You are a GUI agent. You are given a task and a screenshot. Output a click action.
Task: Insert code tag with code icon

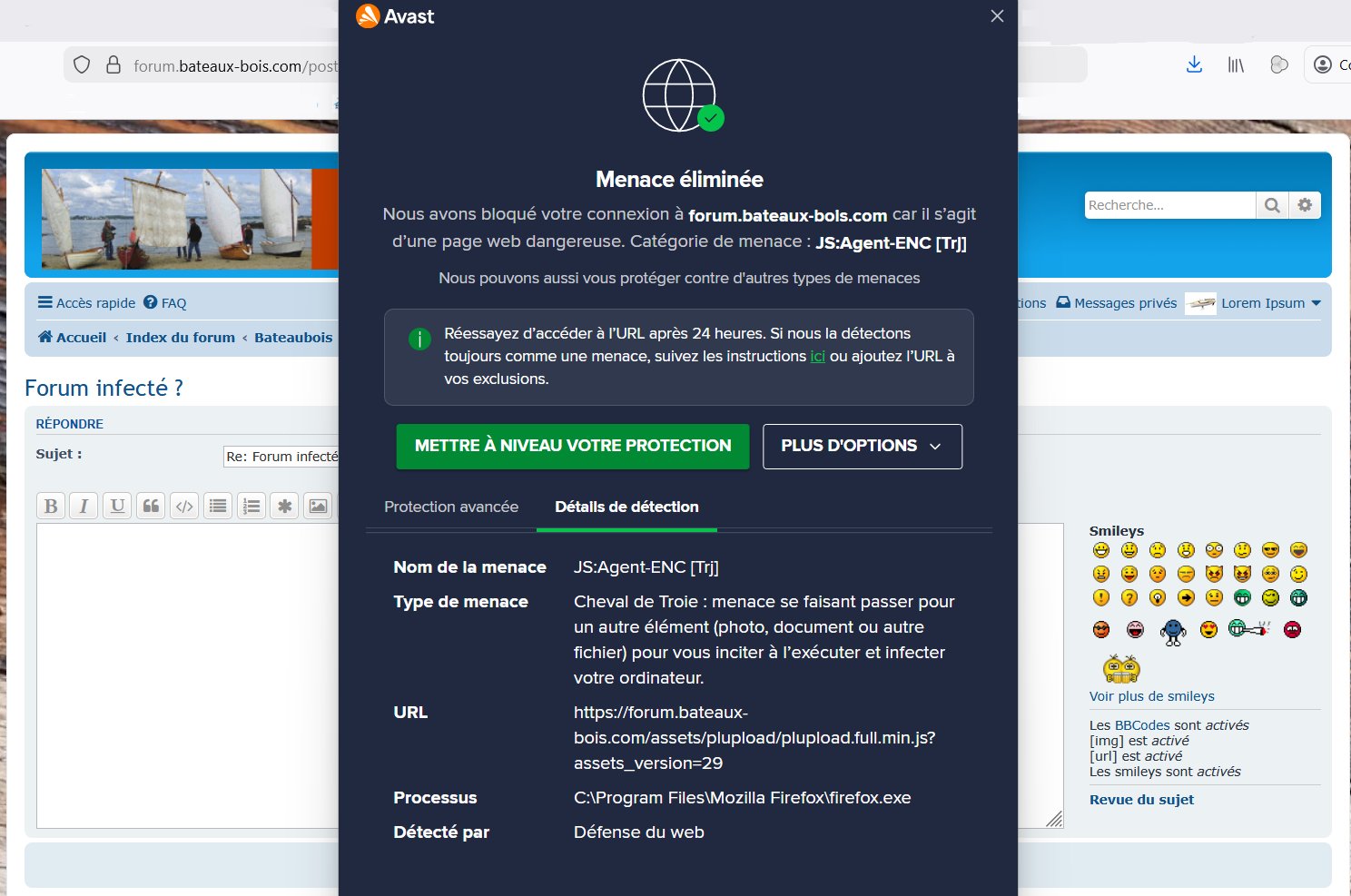click(x=184, y=506)
